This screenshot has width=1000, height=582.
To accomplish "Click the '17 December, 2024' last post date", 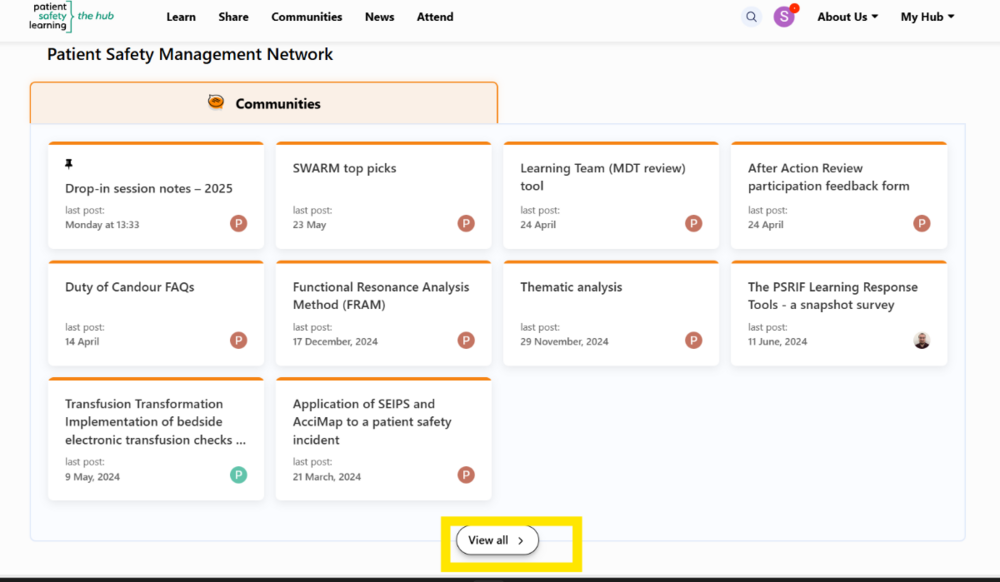I will (335, 341).
